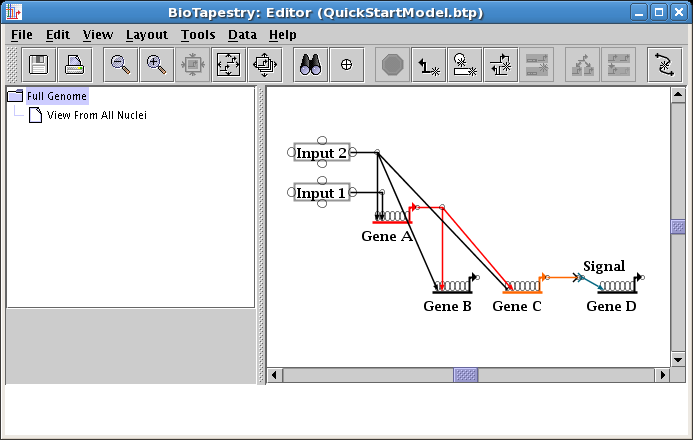The height and width of the screenshot is (440, 693).
Task: Open search with the binoculars icon
Action: [312, 64]
